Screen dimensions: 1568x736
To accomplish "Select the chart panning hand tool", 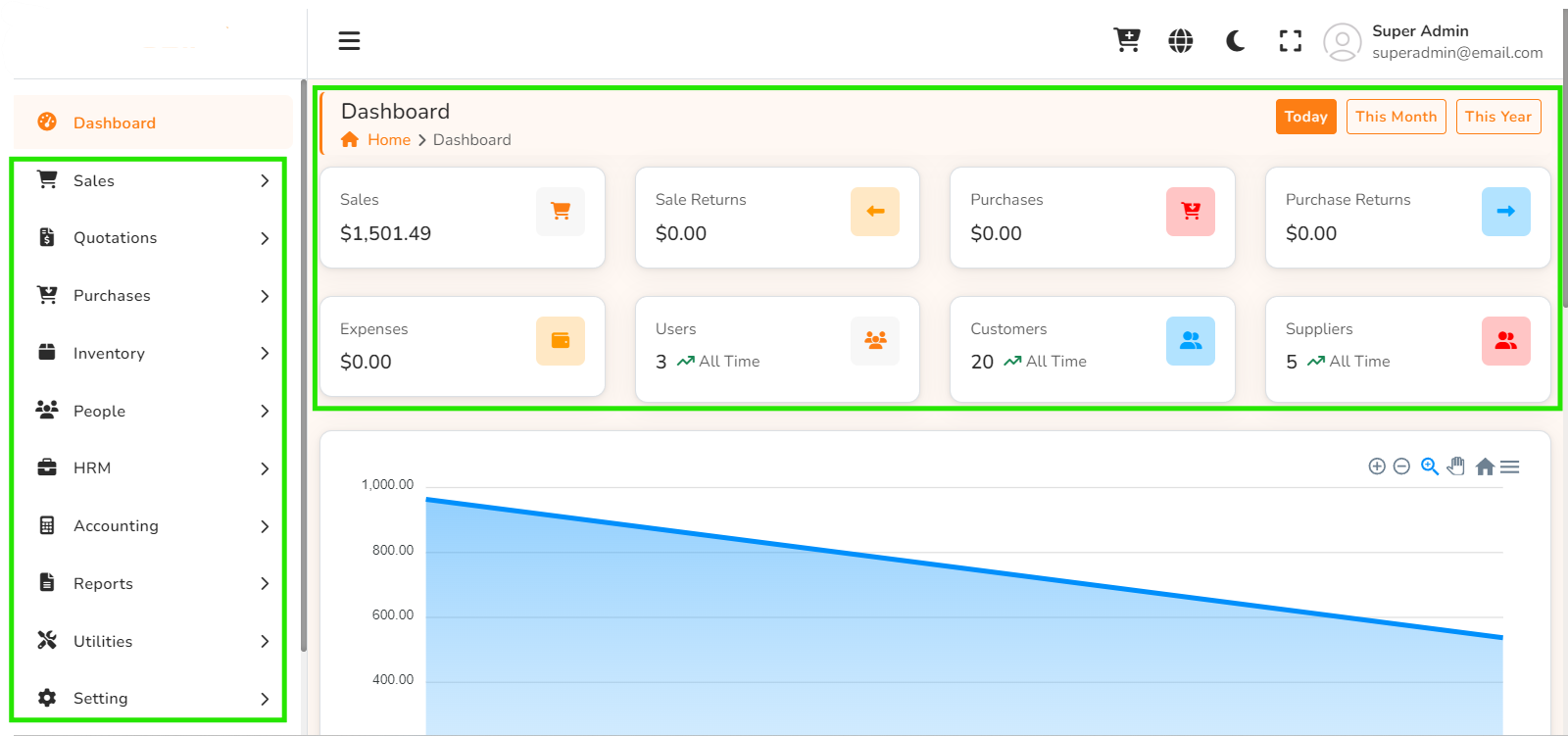I will pyautogui.click(x=1456, y=466).
